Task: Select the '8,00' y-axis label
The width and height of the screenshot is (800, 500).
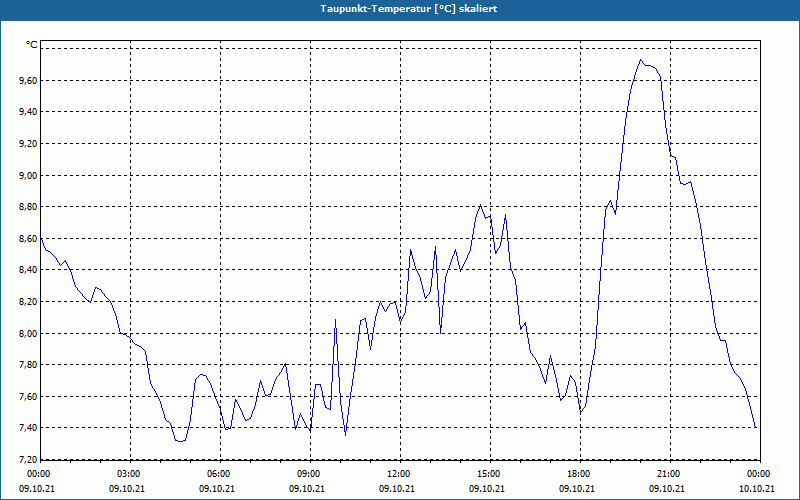Action: (x=28, y=333)
